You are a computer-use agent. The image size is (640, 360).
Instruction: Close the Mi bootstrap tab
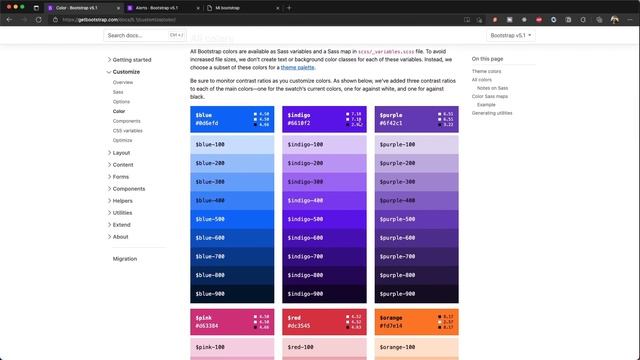click(278, 8)
